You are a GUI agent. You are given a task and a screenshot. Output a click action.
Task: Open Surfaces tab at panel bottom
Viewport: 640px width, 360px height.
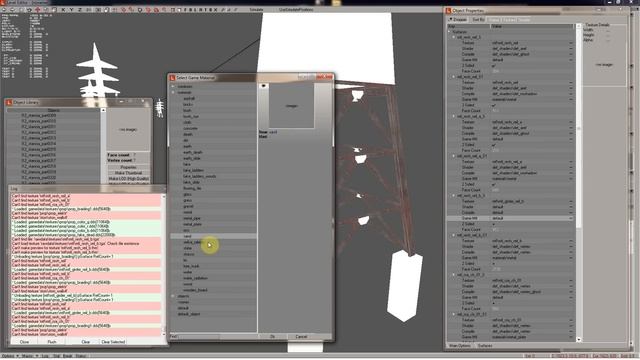(x=484, y=346)
